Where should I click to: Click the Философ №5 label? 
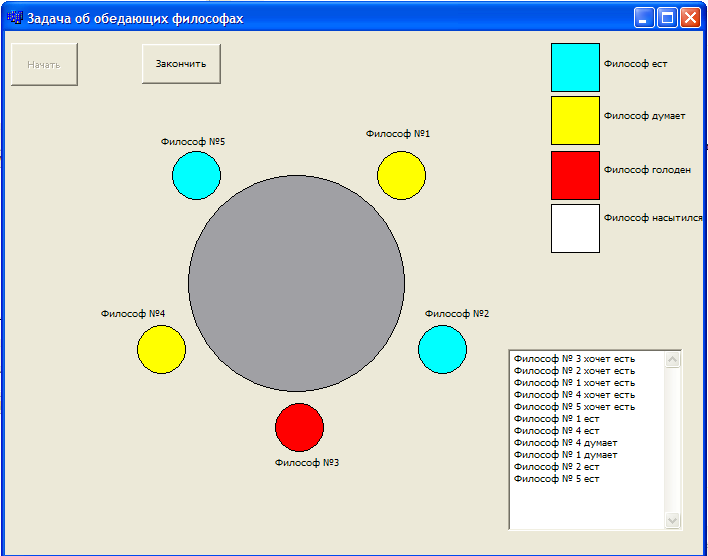pyautogui.click(x=193, y=142)
